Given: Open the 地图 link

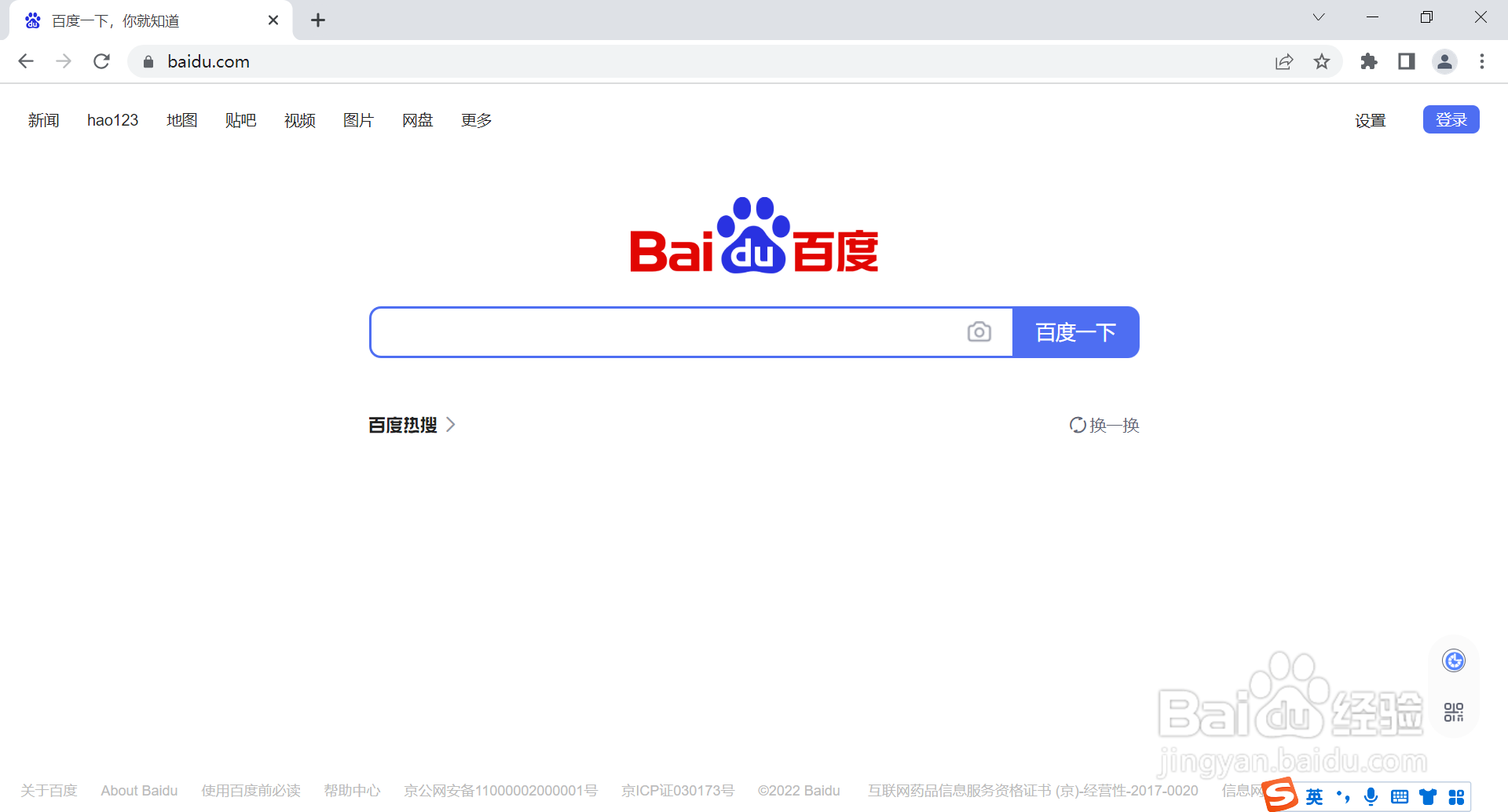Looking at the screenshot, I should click(181, 120).
